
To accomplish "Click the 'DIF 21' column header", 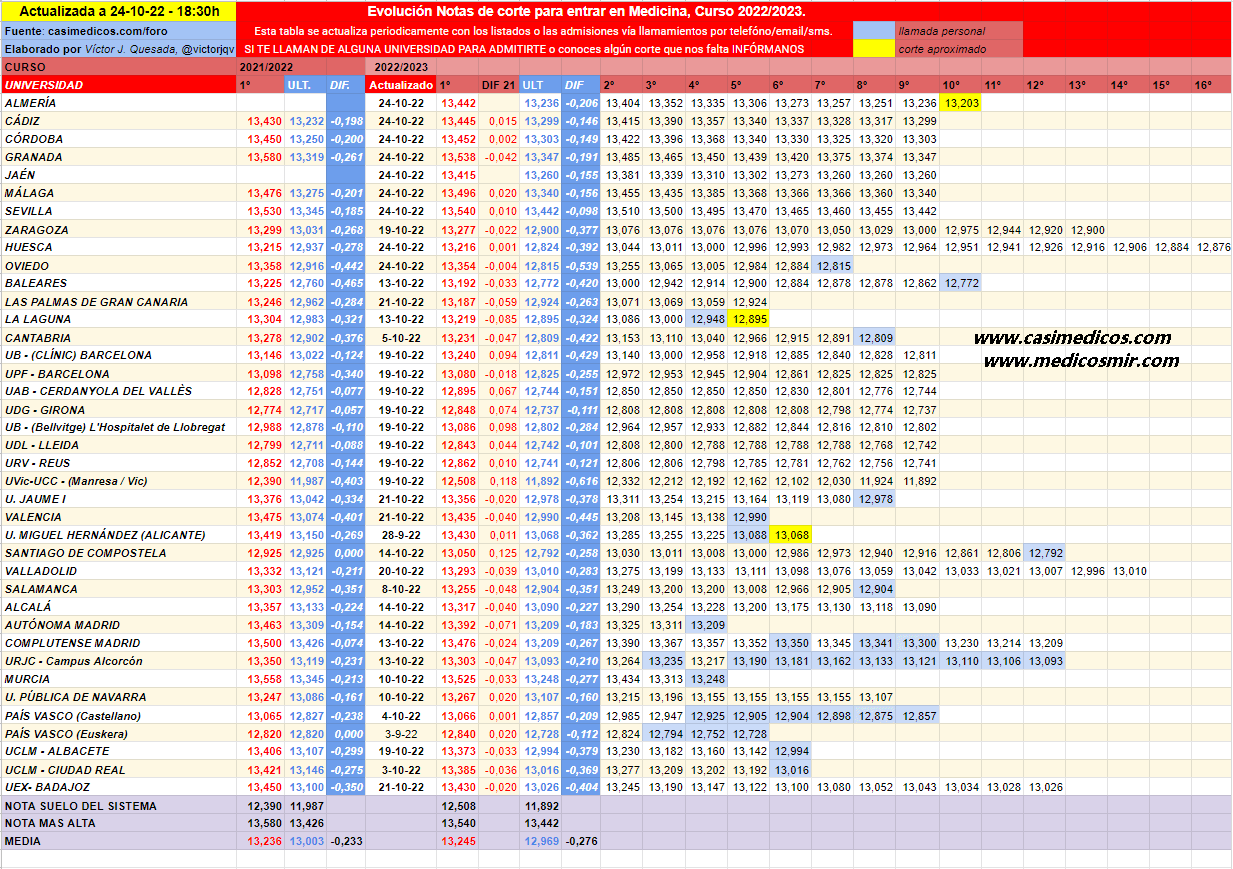I will (498, 85).
